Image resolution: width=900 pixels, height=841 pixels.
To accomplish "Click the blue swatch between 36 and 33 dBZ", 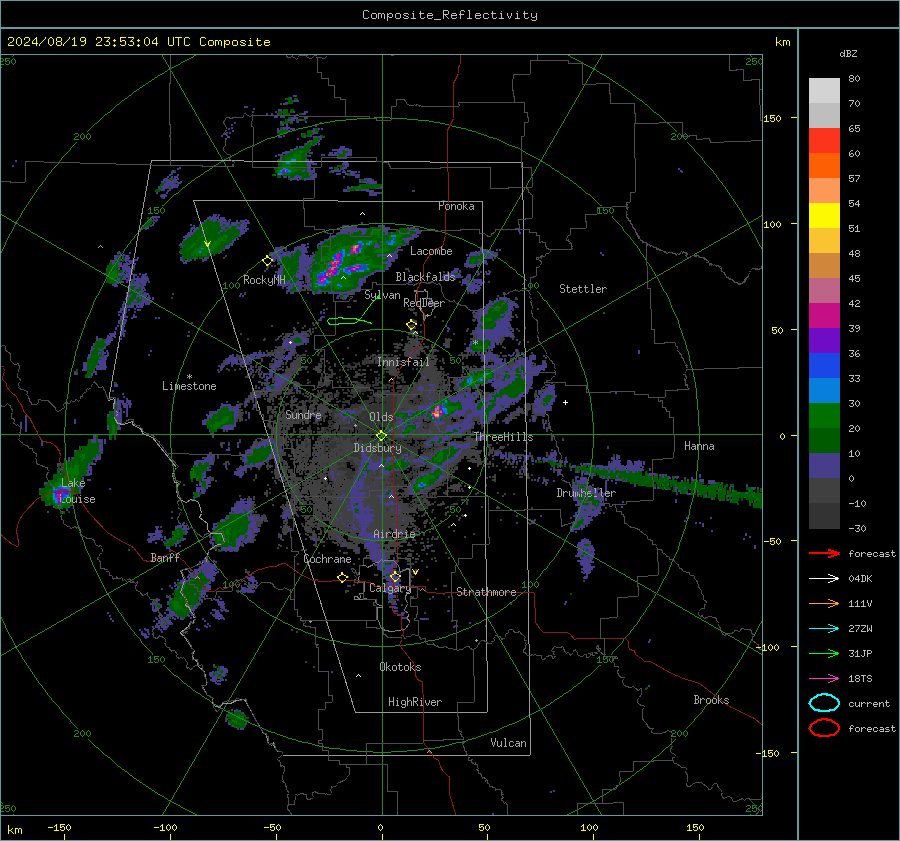I will 824,366.
